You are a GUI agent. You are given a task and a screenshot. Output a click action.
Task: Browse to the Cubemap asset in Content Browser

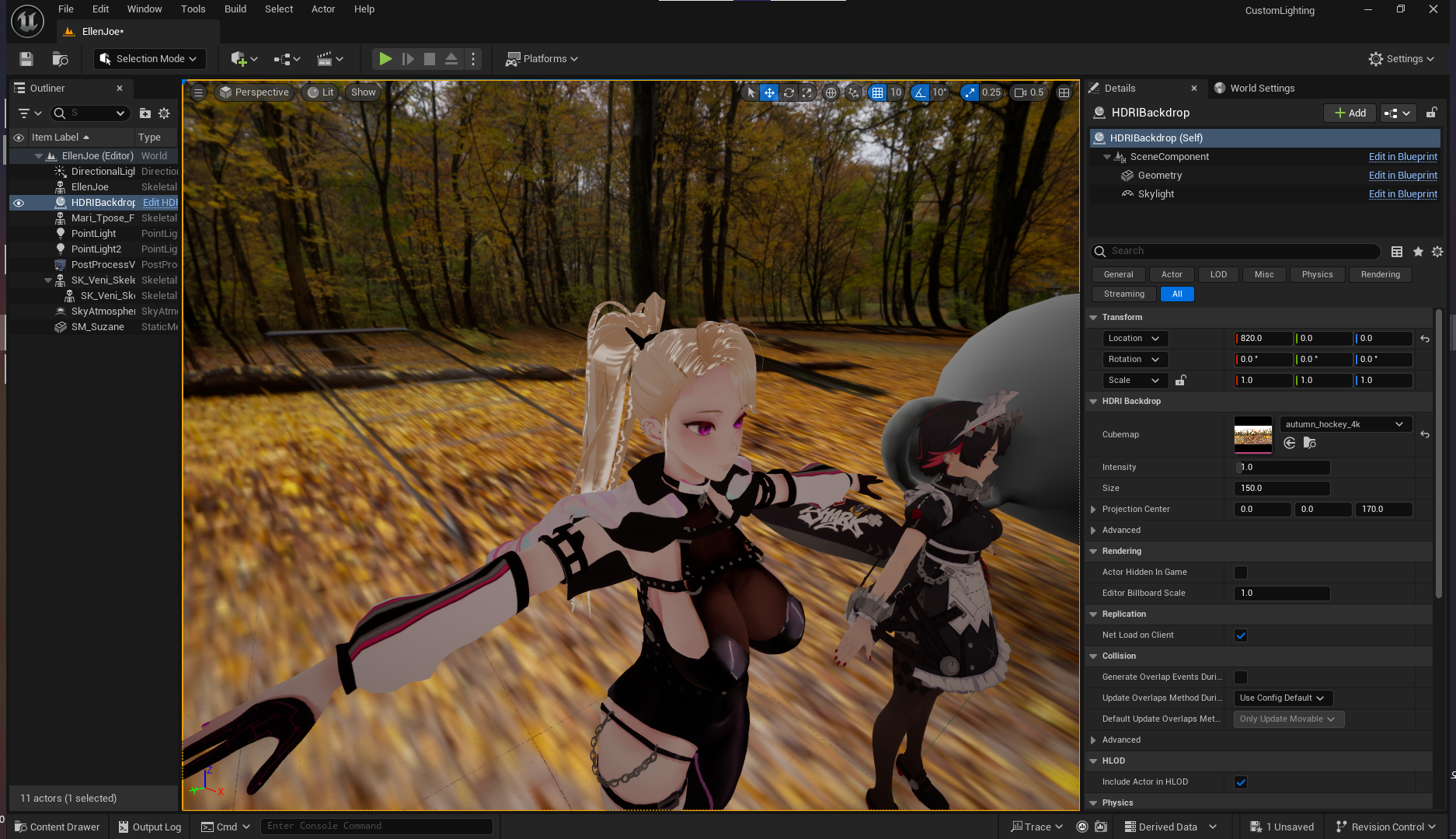point(1310,443)
